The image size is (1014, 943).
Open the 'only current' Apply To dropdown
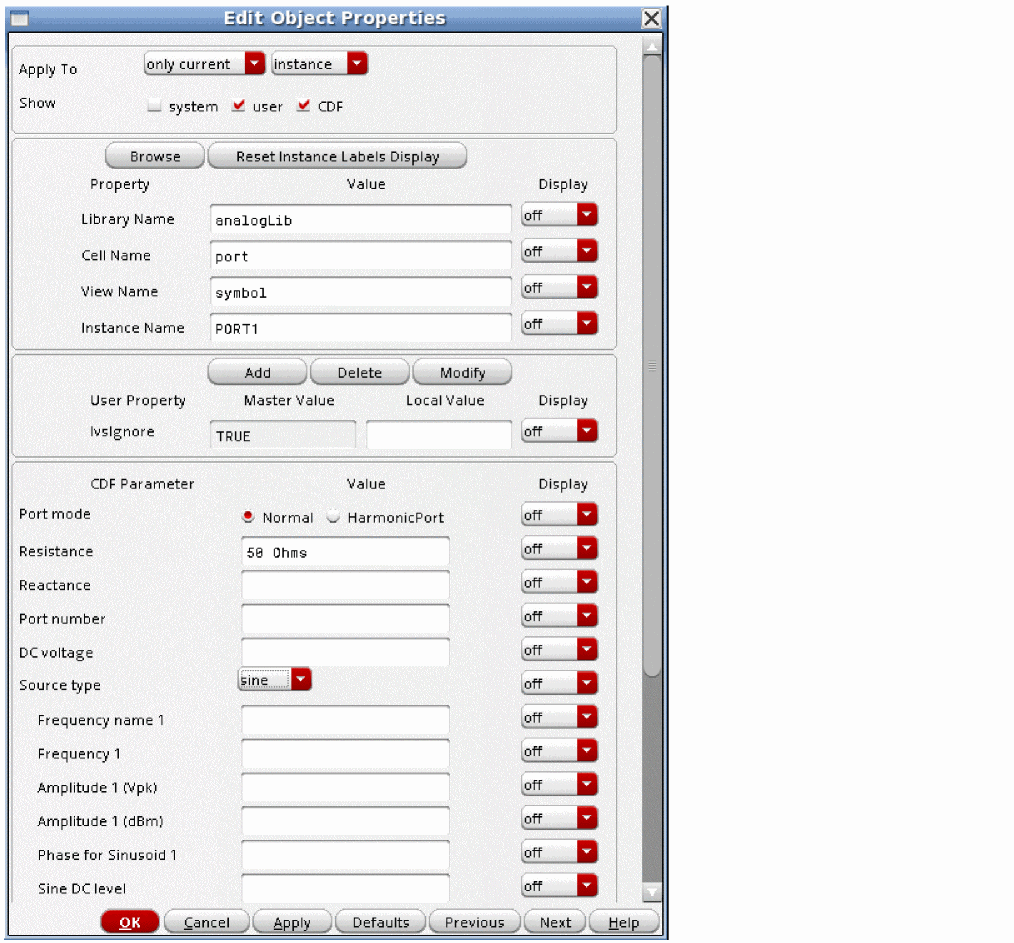pos(205,64)
